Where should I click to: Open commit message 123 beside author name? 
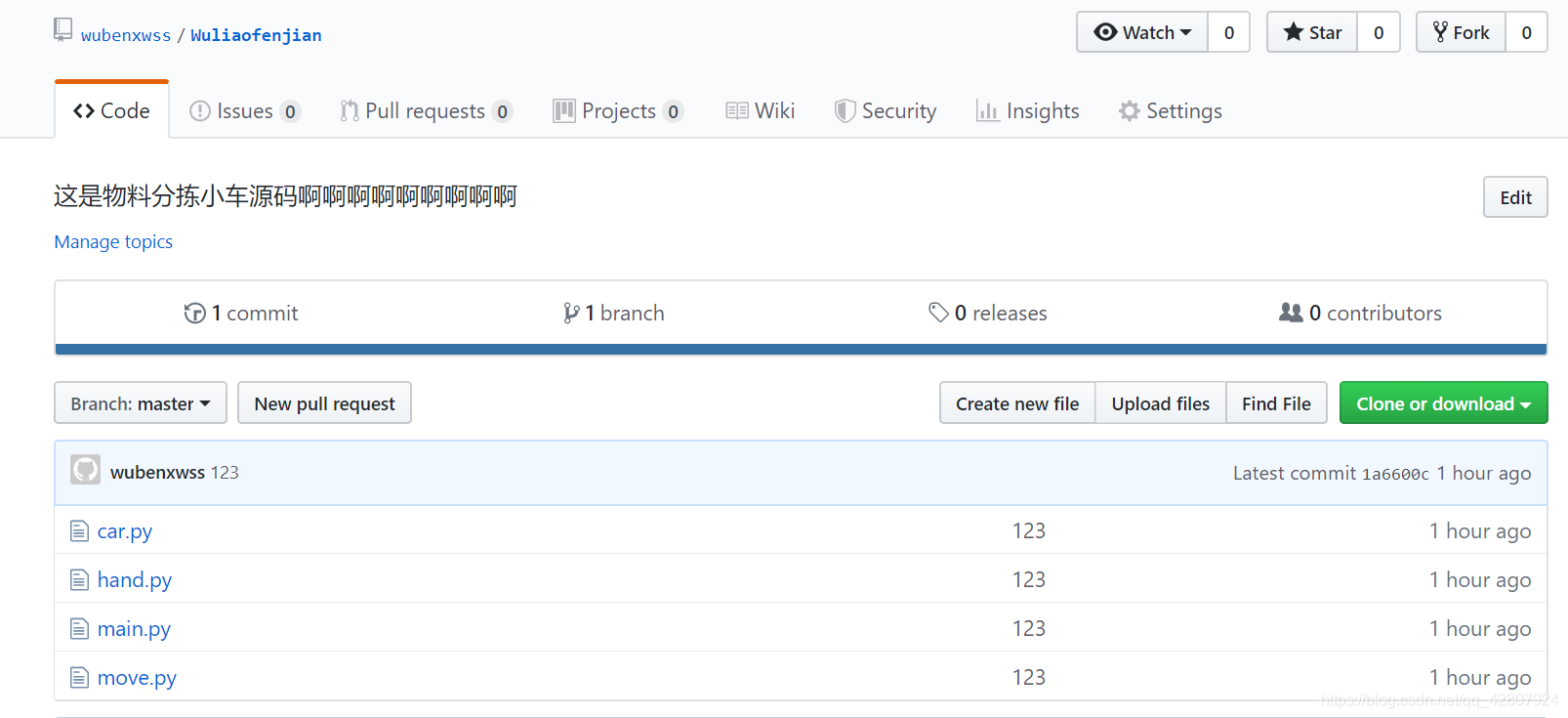point(225,472)
